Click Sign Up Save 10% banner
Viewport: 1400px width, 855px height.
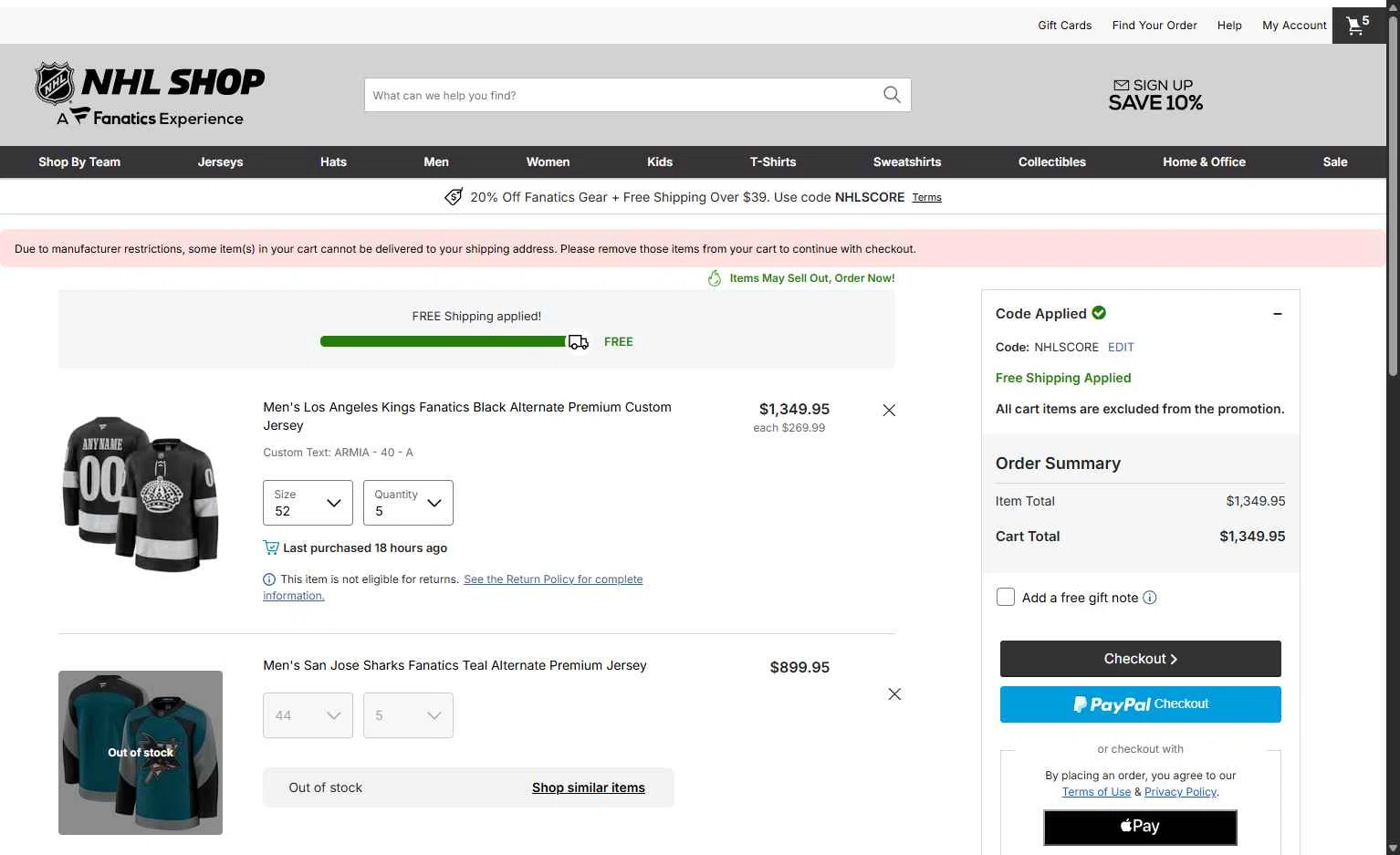point(1155,95)
